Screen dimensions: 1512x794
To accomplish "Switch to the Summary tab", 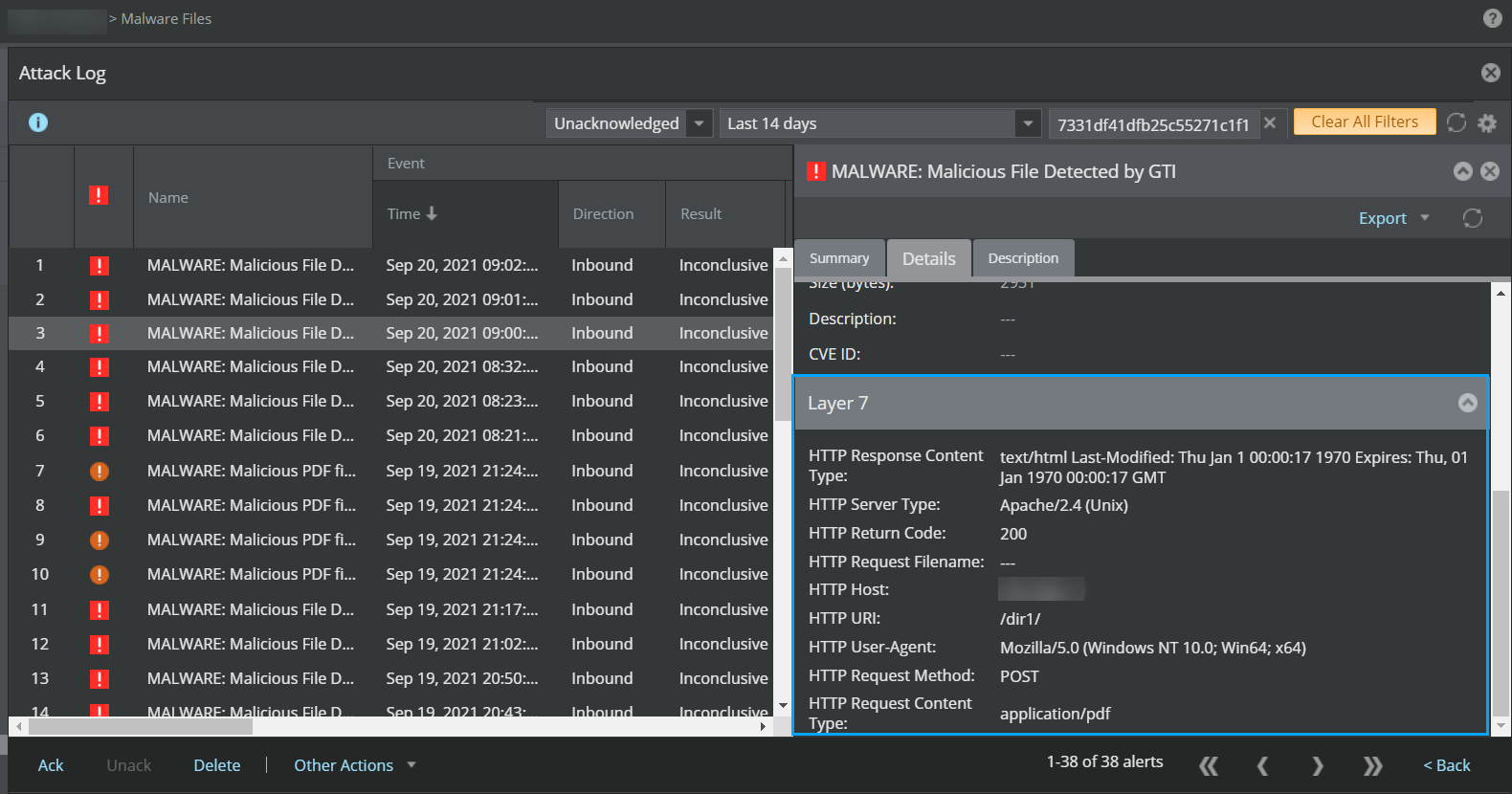I will 839,258.
